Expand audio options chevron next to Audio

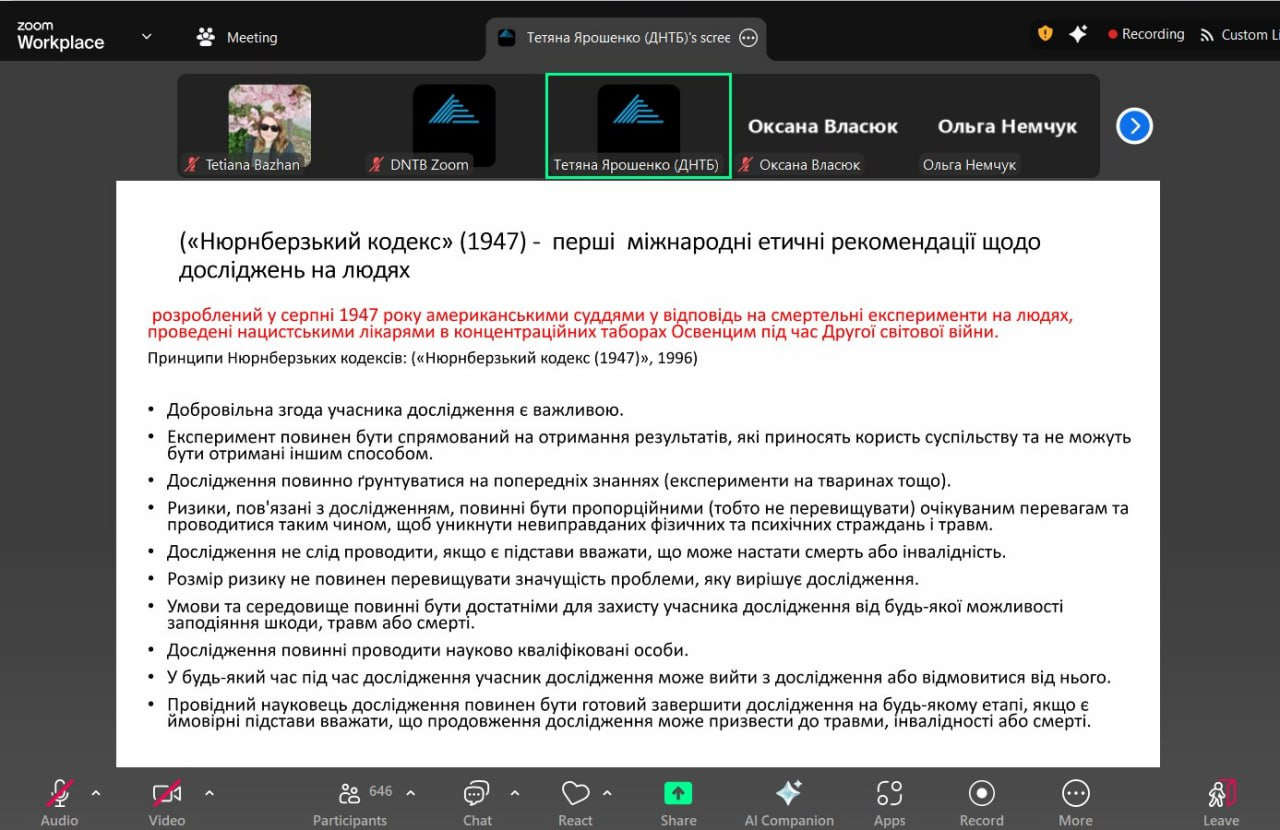(x=96, y=793)
